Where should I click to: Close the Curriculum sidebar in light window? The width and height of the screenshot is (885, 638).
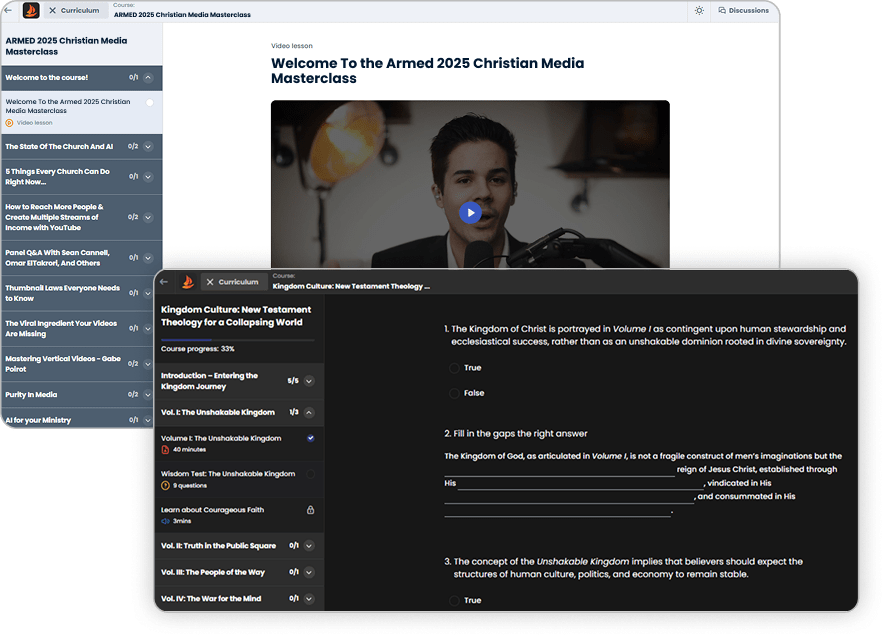point(52,10)
